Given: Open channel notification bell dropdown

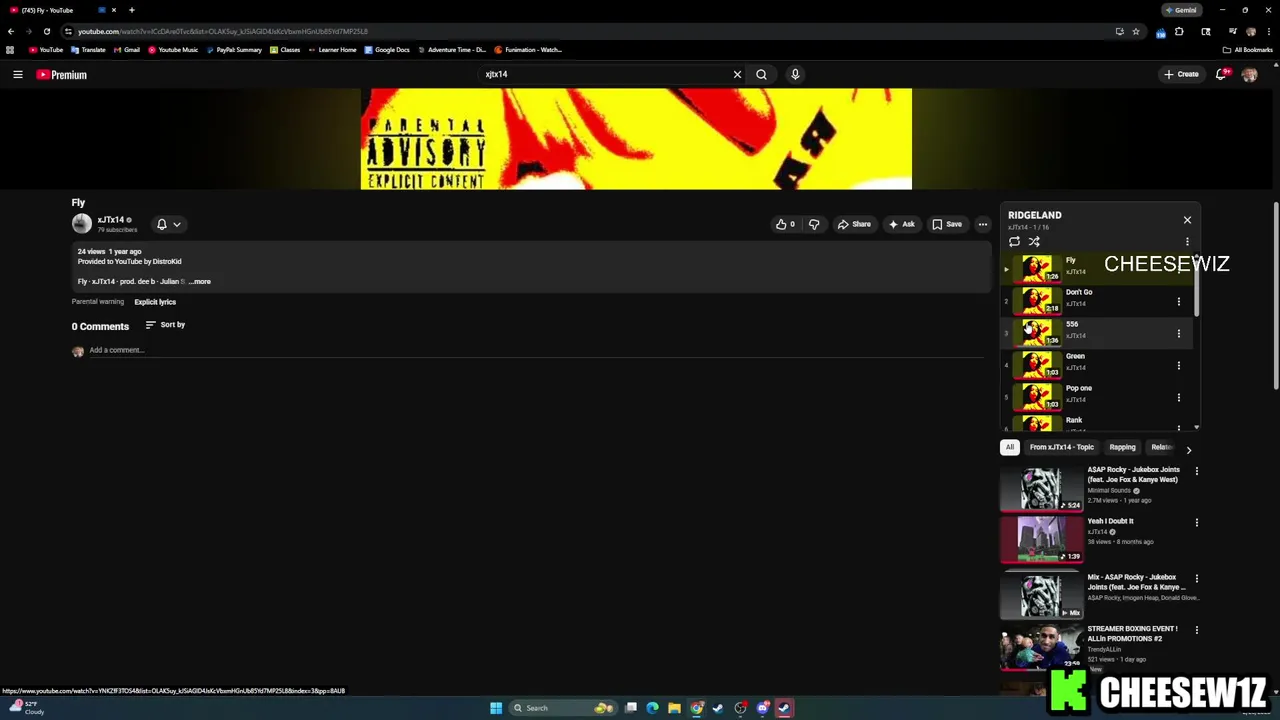Looking at the screenshot, I should click(168, 224).
